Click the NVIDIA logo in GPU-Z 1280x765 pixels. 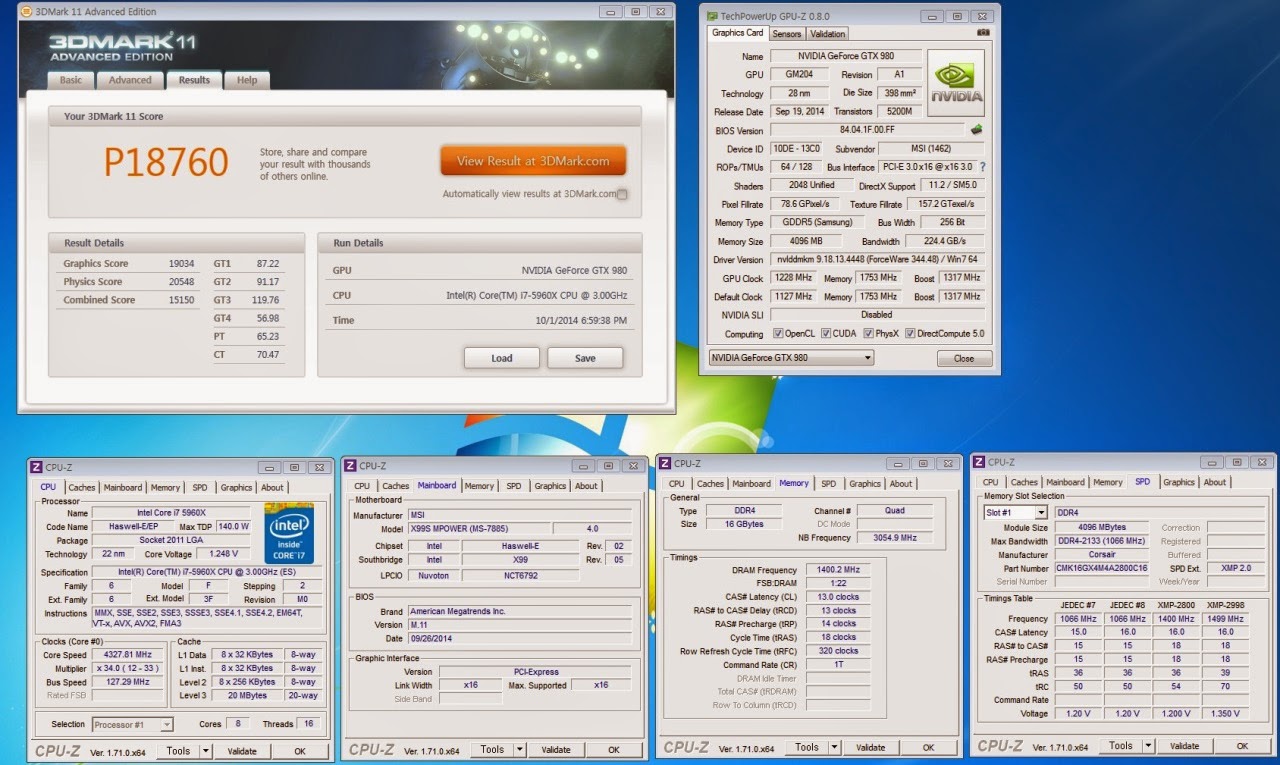click(956, 84)
